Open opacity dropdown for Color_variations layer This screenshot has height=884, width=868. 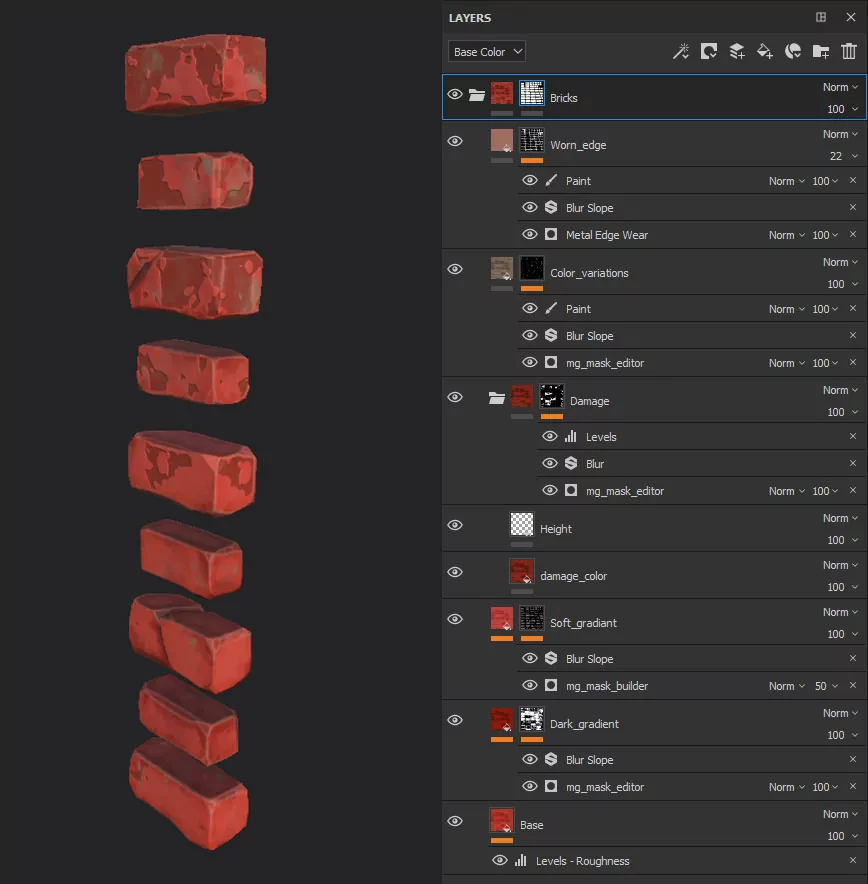[x=843, y=284]
